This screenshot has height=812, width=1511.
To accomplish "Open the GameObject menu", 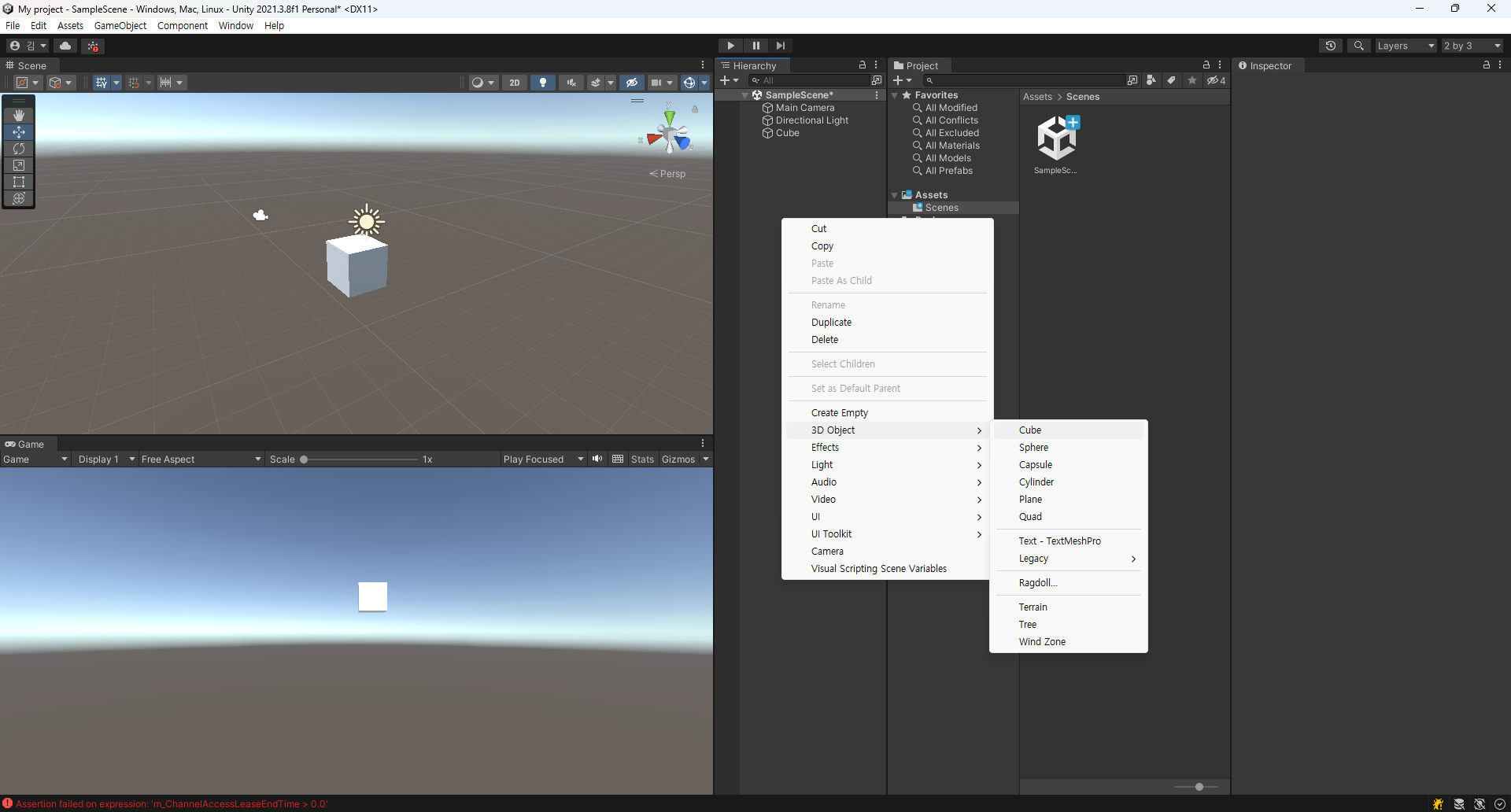I will tap(120, 25).
